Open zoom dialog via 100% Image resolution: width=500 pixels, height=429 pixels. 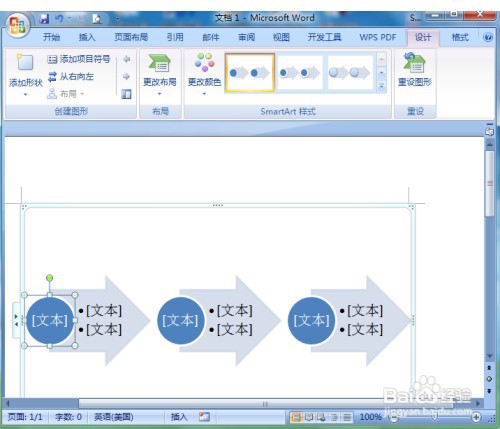click(370, 417)
